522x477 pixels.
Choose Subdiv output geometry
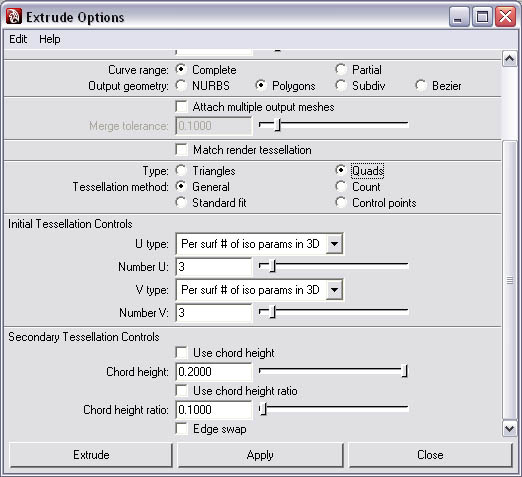click(x=341, y=86)
